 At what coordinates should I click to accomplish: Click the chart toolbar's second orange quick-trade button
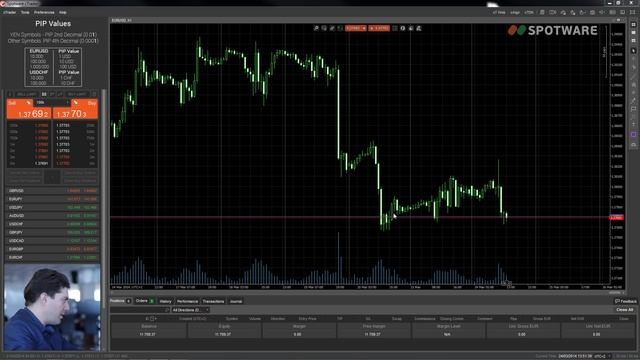coord(379,28)
